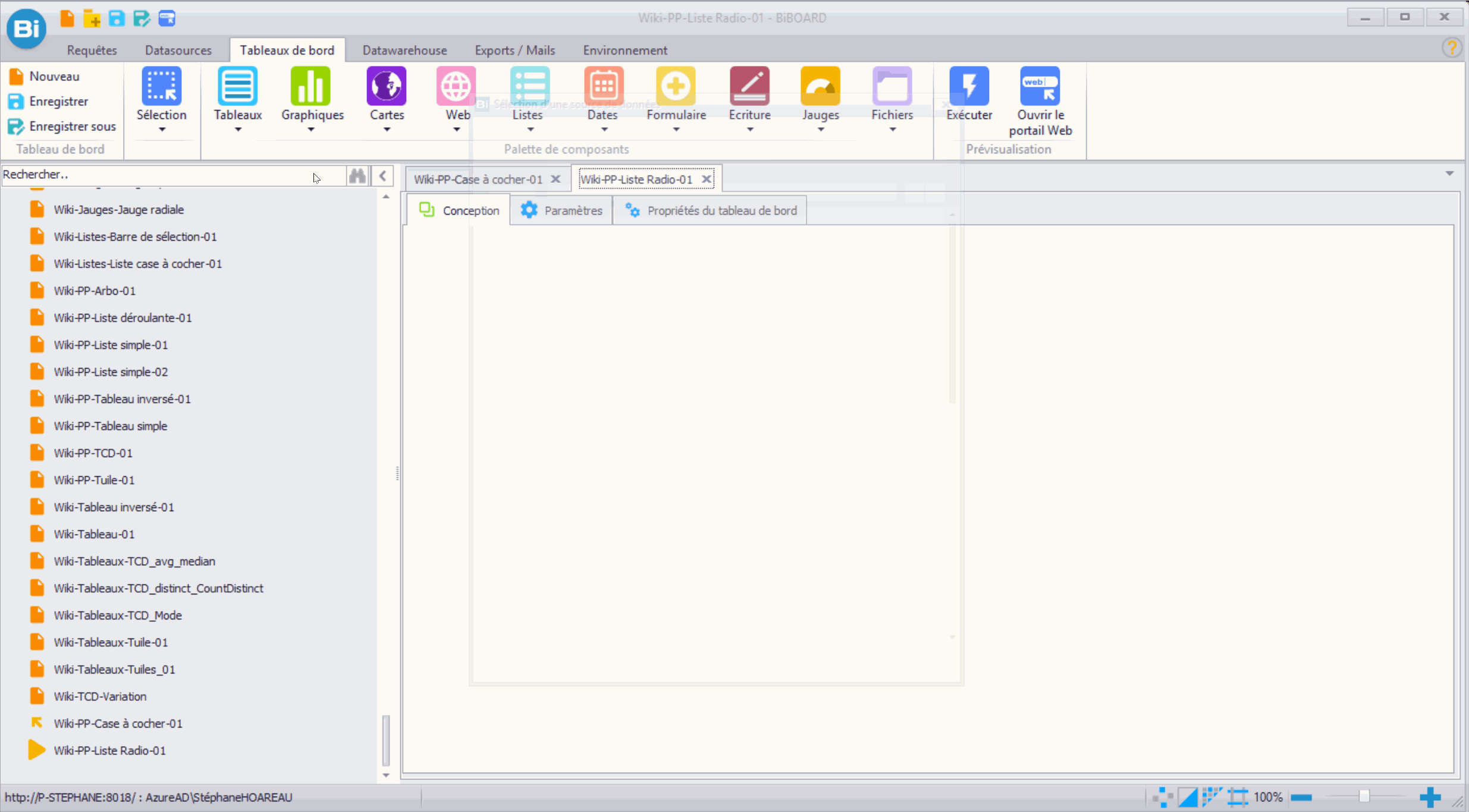Select Wiki-TCD-Variation in the tree

100,696
